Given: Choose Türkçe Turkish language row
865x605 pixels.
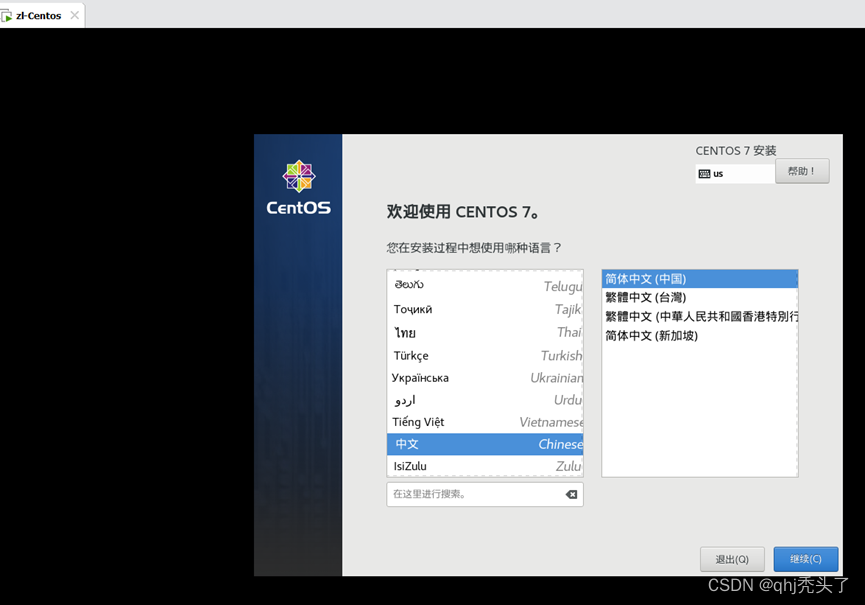Looking at the screenshot, I should 485,355.
